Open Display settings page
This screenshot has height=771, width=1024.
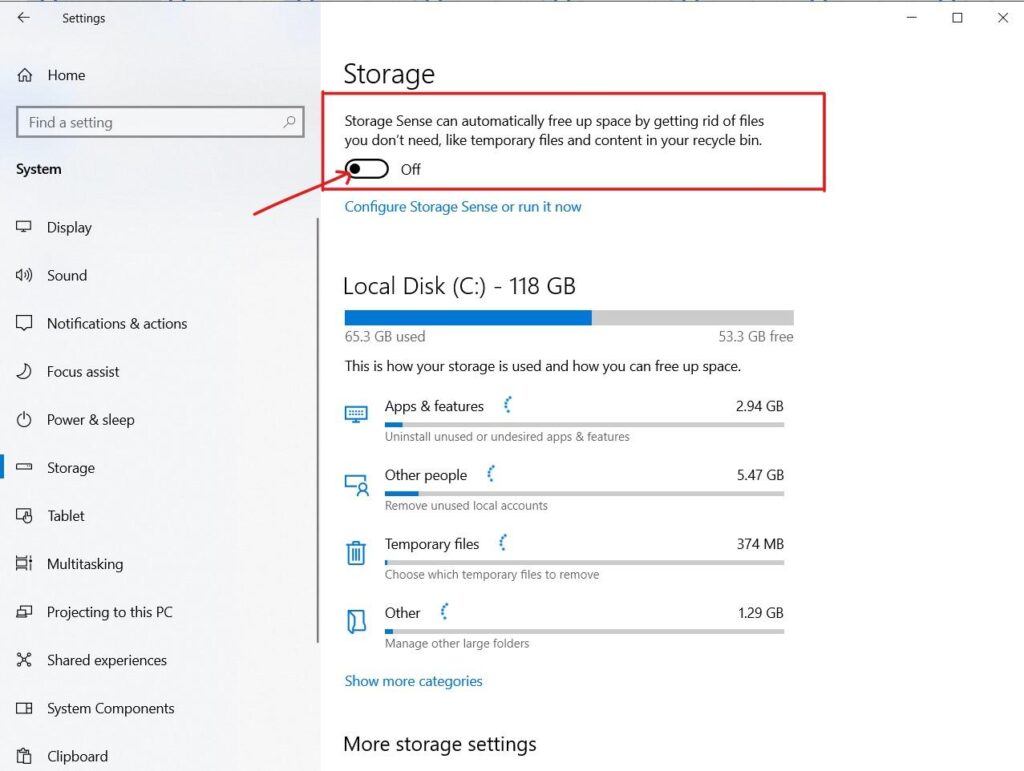pos(159,227)
